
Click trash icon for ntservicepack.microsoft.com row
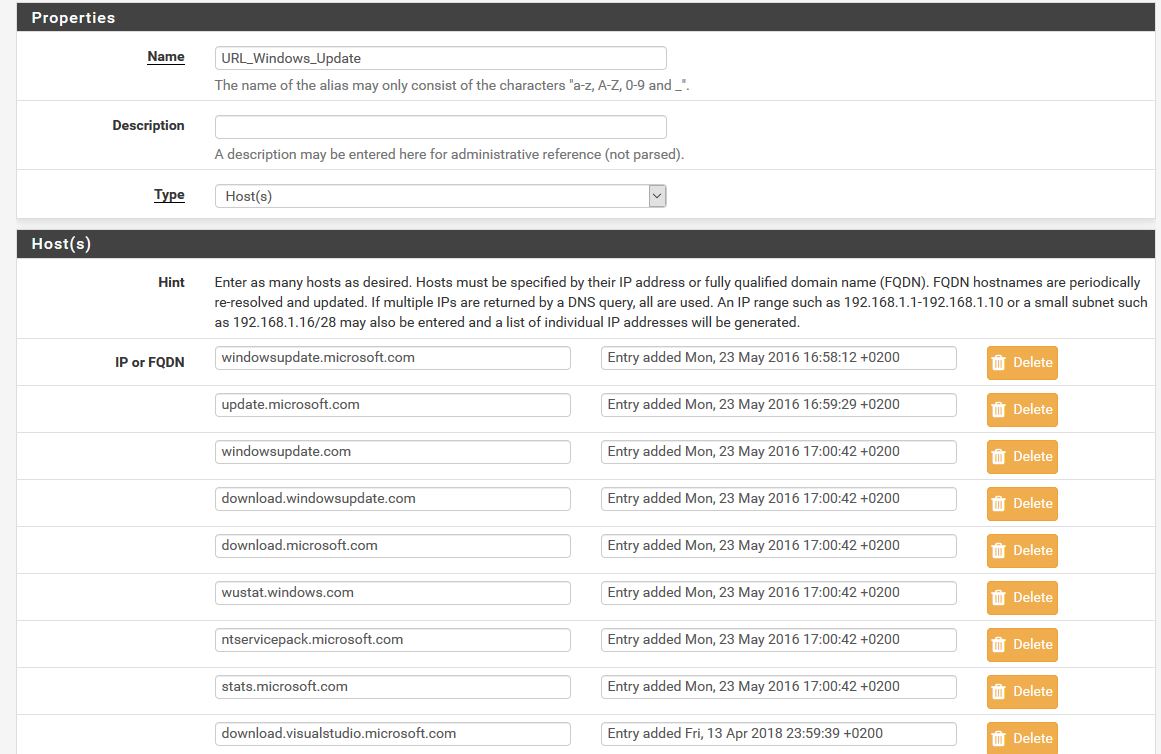click(998, 645)
